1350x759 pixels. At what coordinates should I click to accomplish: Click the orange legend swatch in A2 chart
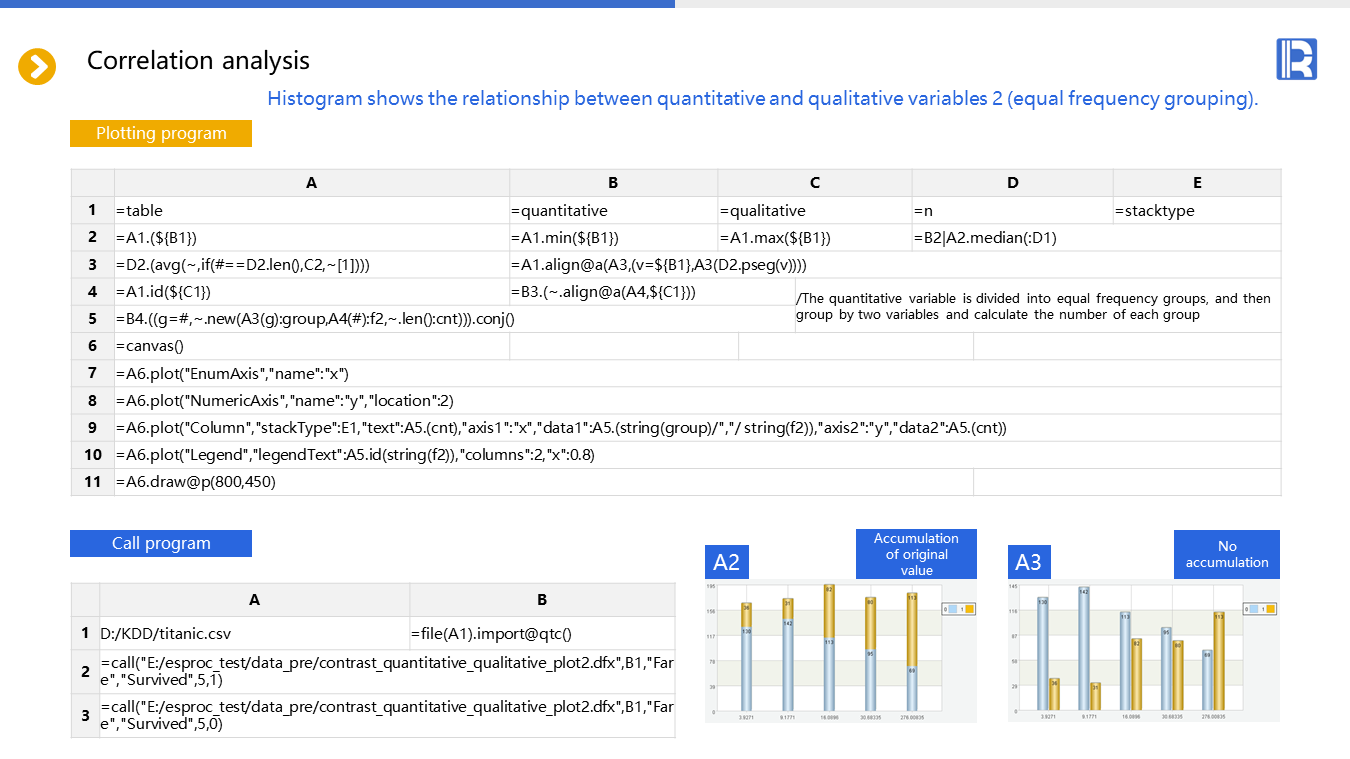click(x=968, y=608)
